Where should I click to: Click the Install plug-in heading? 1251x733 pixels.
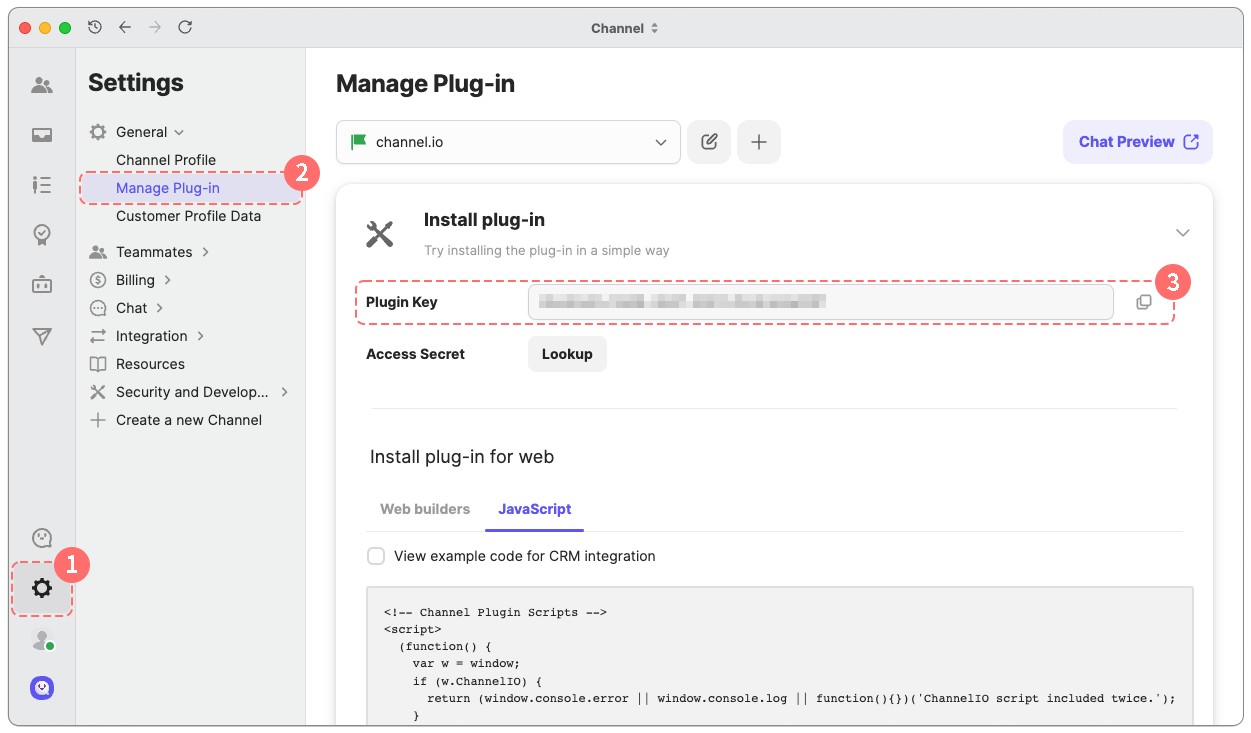[x=484, y=220]
